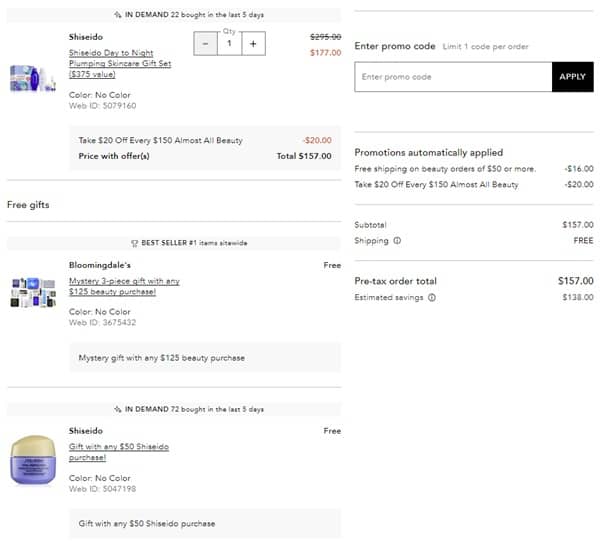Decrease quantity with the minus button
The image size is (600, 542).
tap(205, 44)
